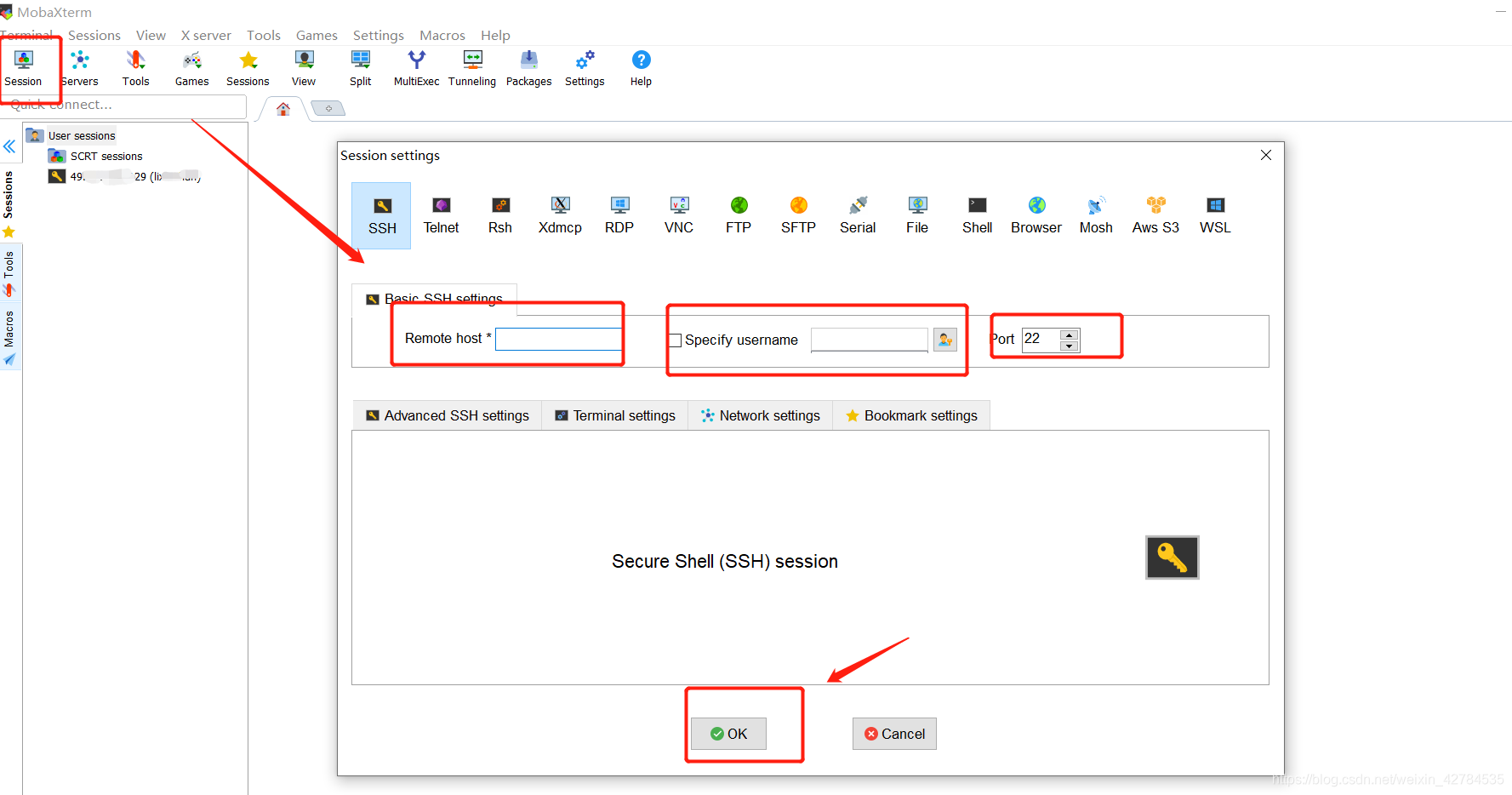
Task: Select the RDP session type
Action: (619, 215)
